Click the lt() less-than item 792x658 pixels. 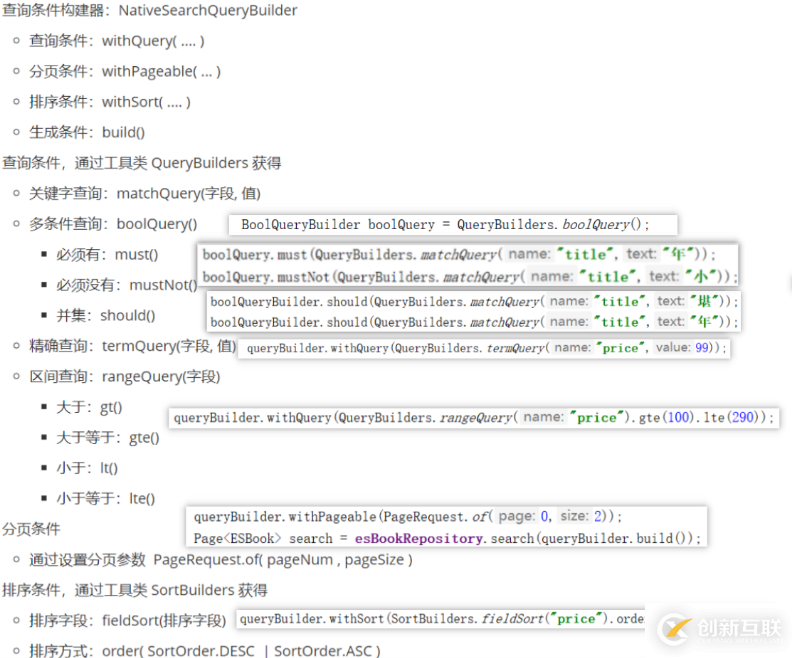coord(87,468)
